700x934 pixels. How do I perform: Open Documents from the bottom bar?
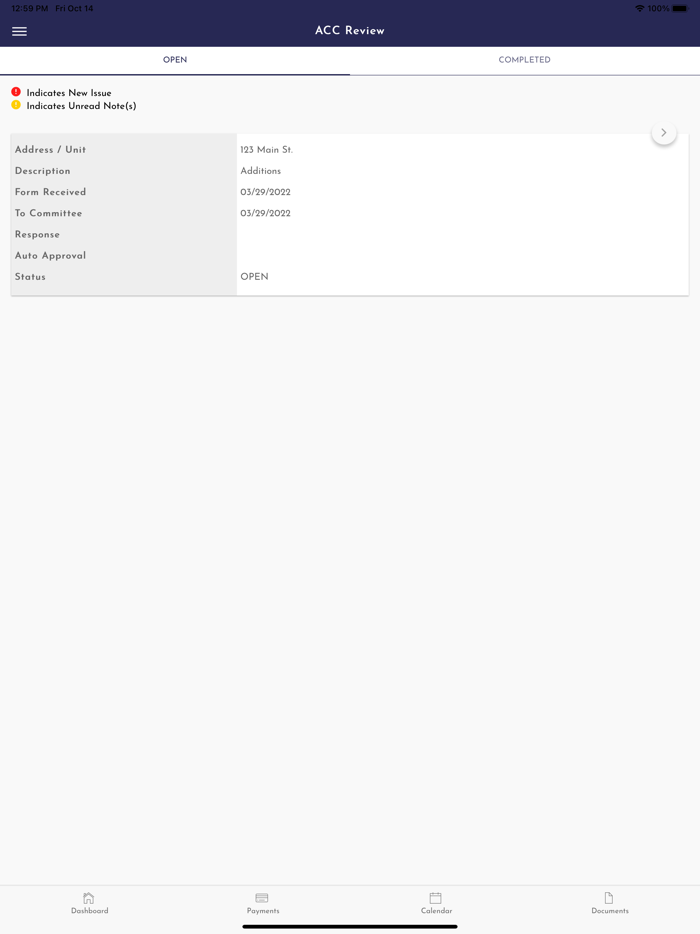tap(609, 898)
